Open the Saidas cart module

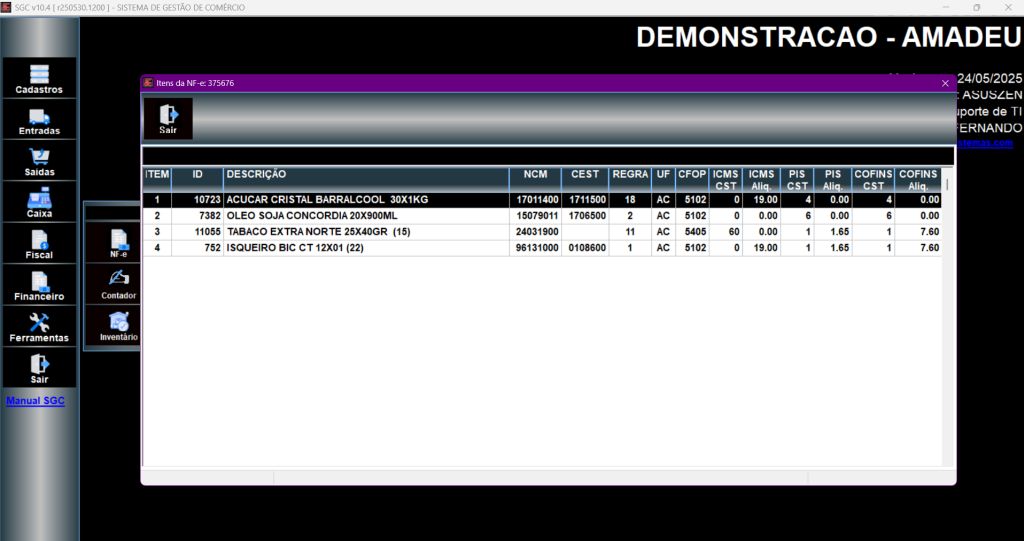(x=39, y=161)
